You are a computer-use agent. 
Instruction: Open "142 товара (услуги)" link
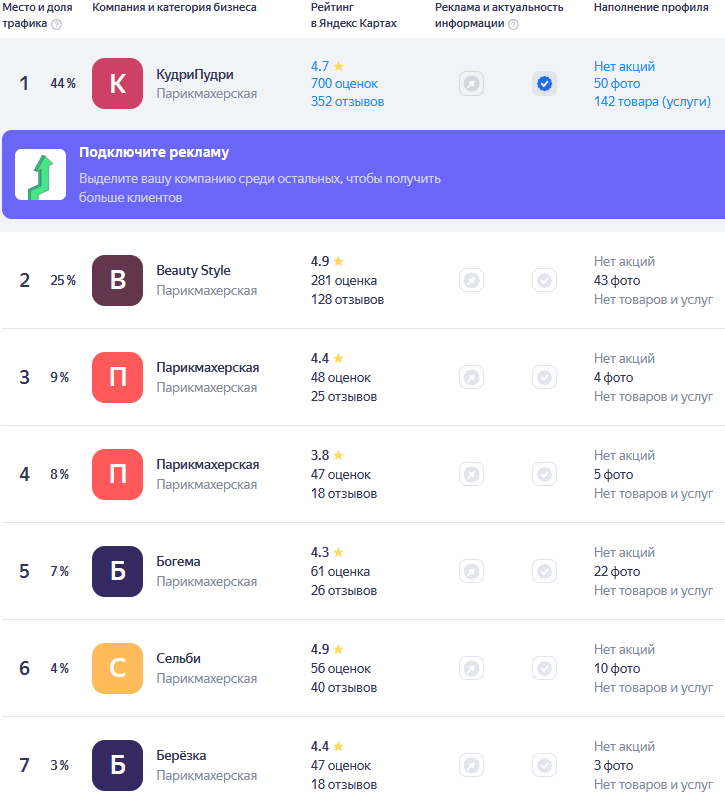click(x=652, y=101)
